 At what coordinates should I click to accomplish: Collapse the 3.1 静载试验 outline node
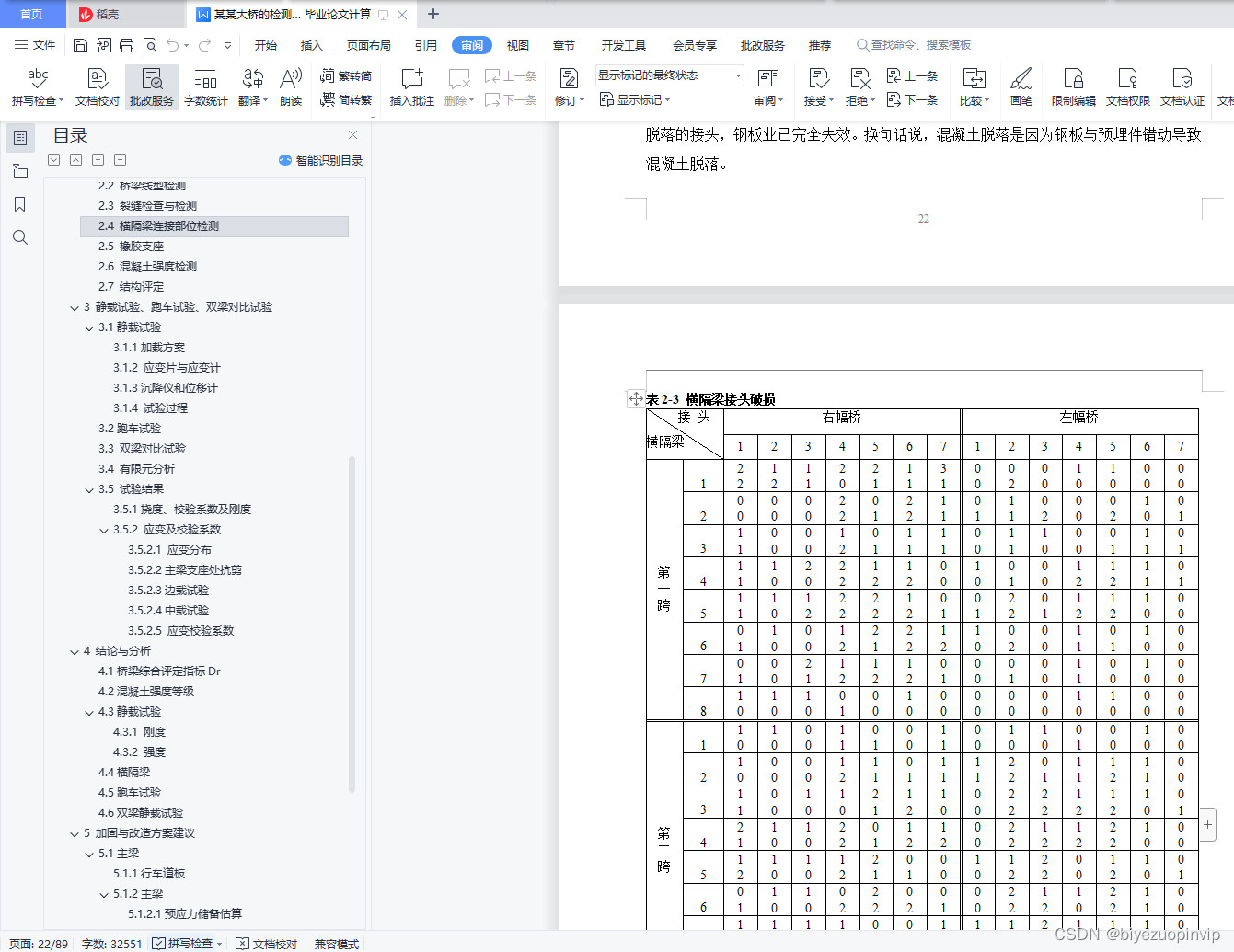89,327
